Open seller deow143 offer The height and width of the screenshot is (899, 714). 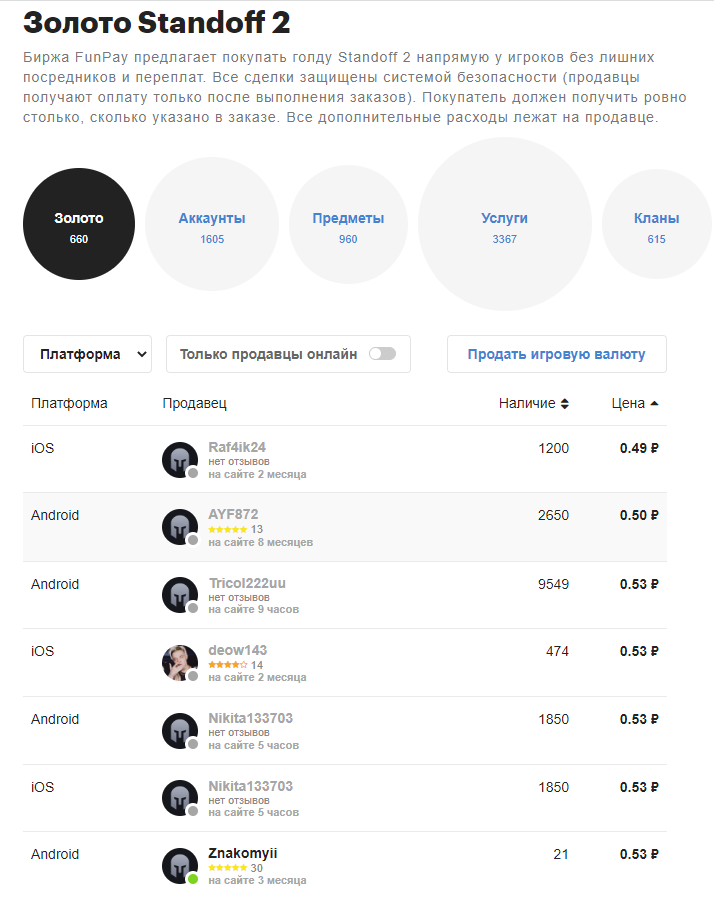point(345,663)
